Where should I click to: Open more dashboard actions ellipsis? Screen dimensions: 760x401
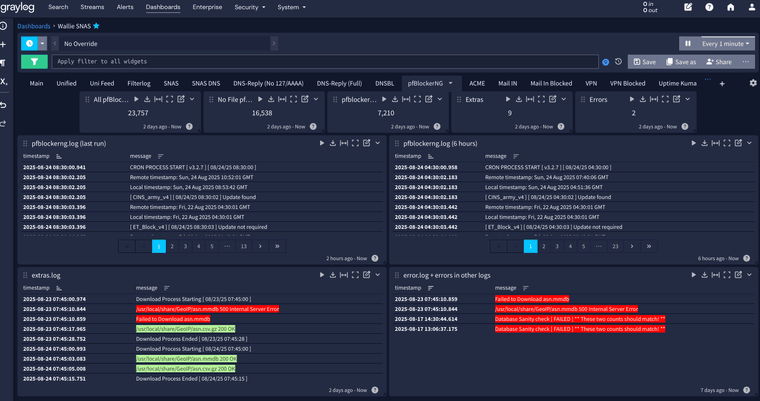pos(746,62)
